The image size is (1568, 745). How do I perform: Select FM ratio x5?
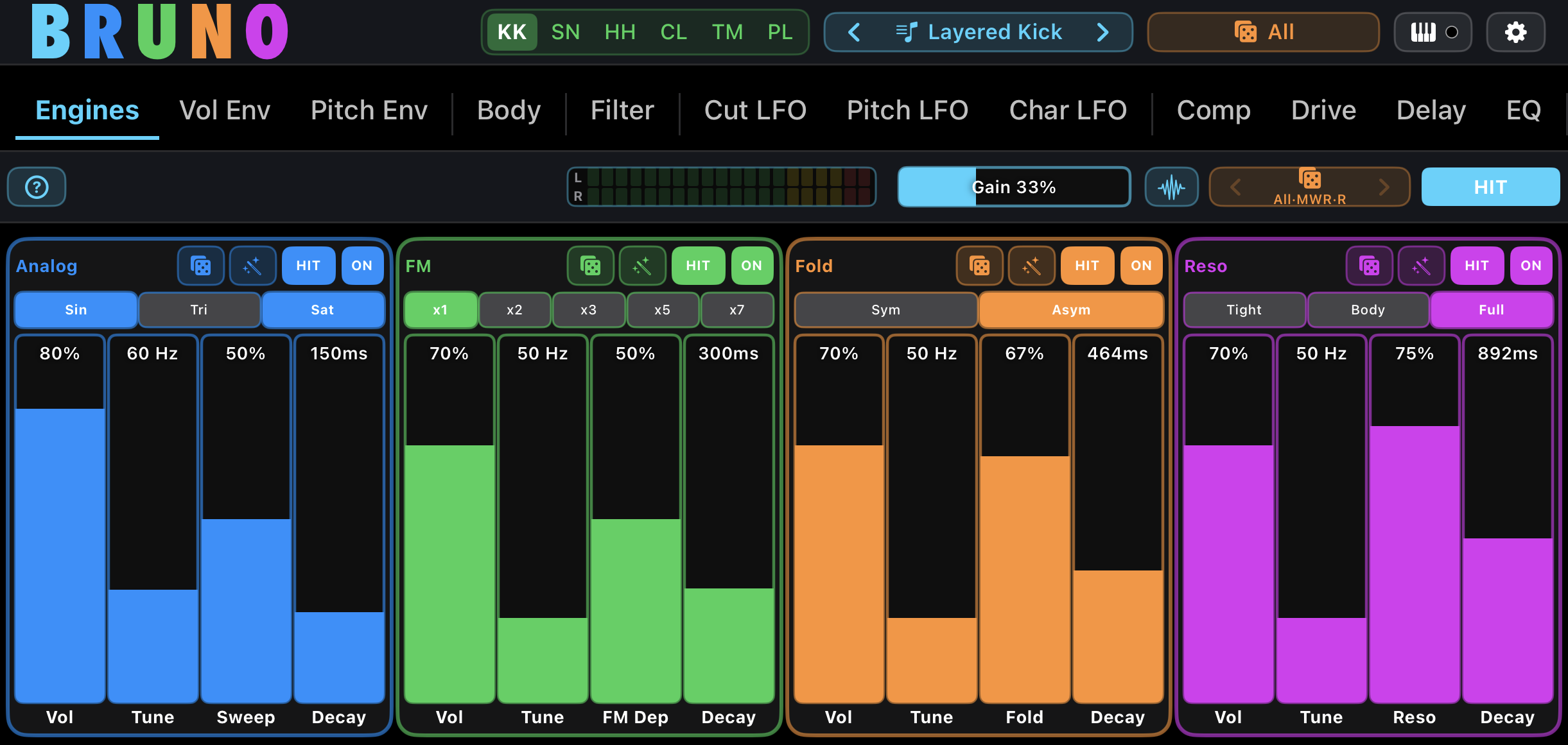tap(662, 310)
